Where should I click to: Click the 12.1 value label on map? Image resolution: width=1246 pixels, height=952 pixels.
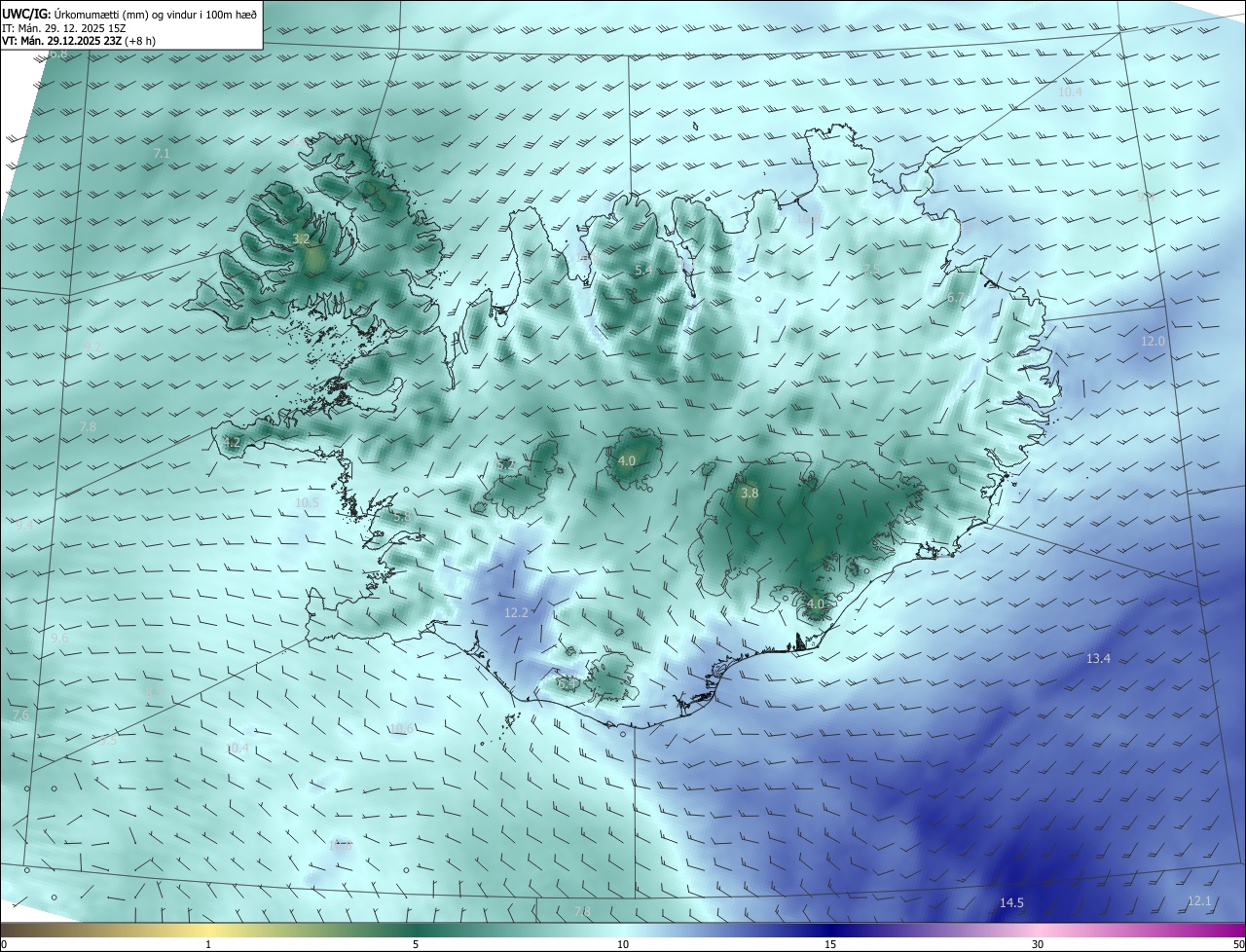[x=1199, y=901]
